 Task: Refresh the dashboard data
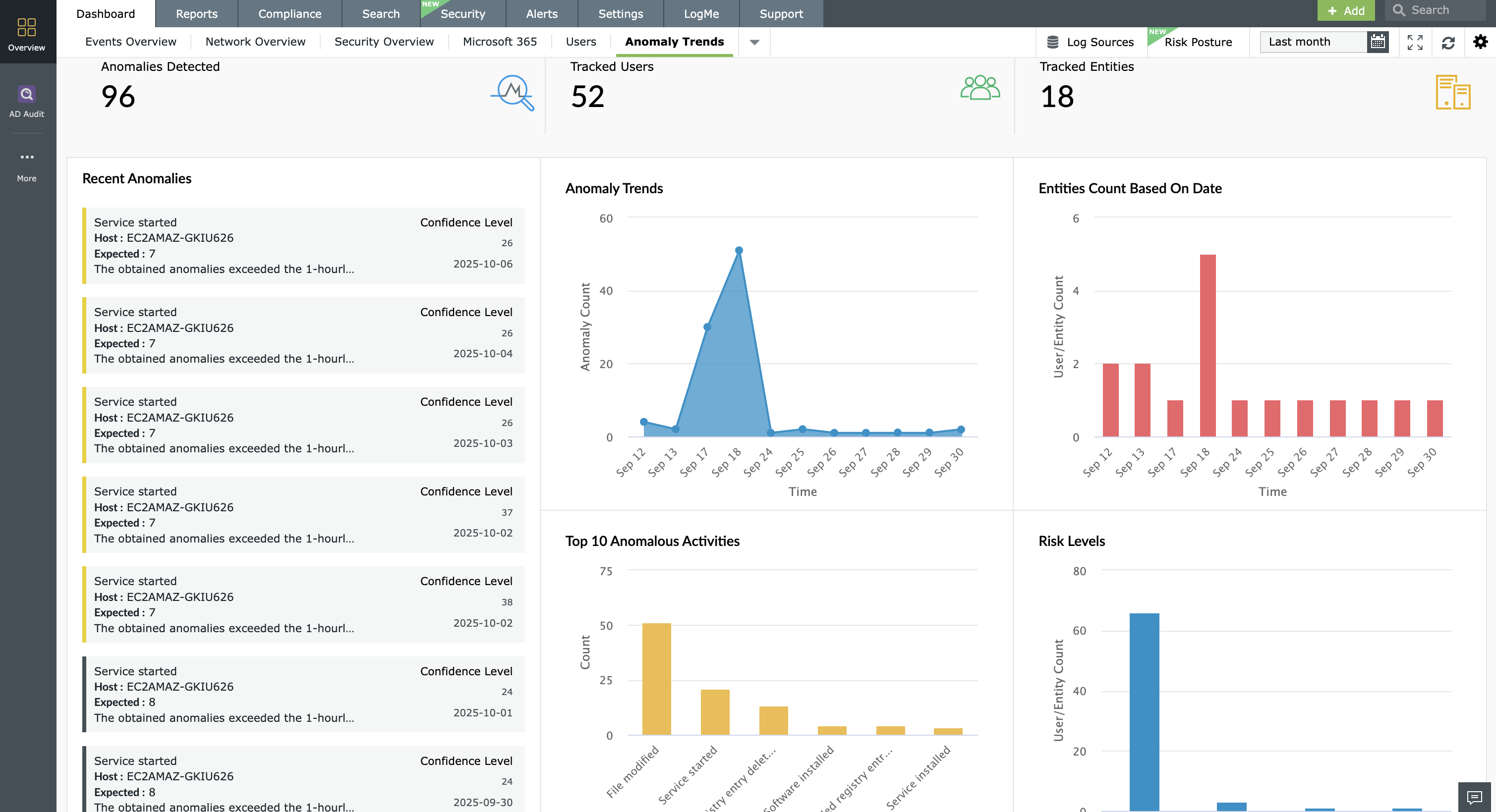tap(1448, 42)
